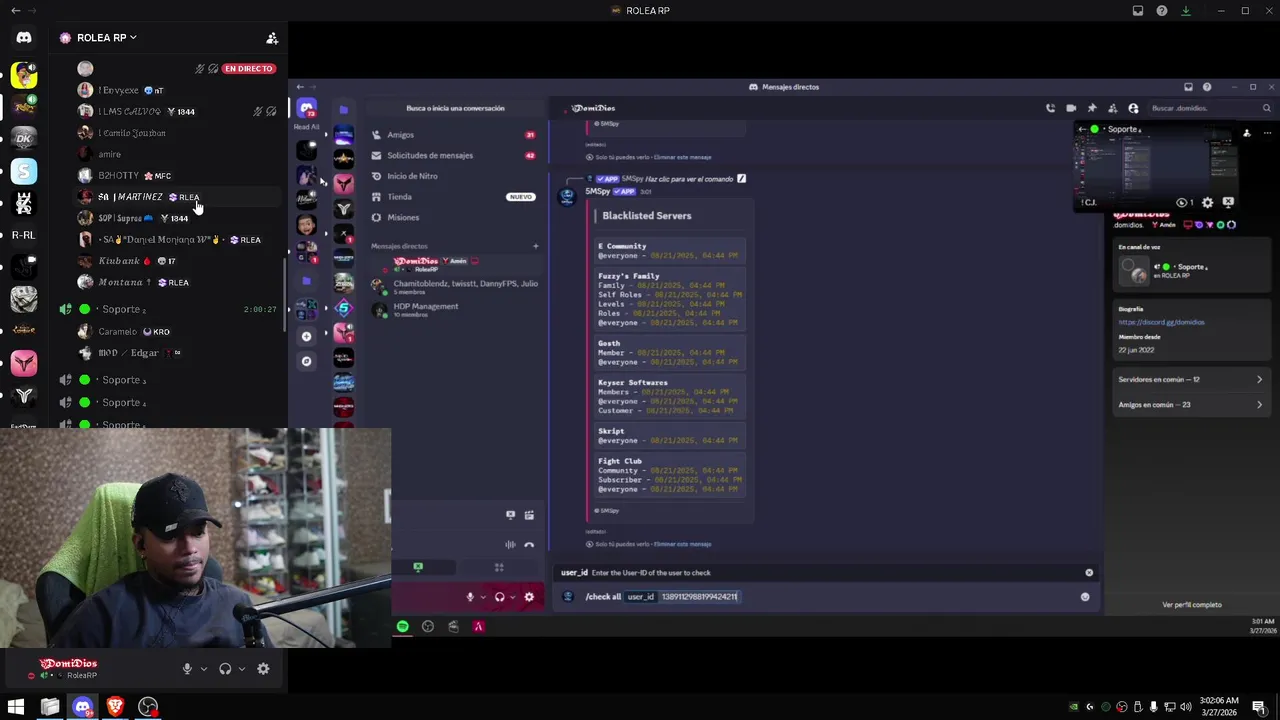Open Brave browser from Windows taskbar
Image resolution: width=1280 pixels, height=720 pixels.
115,707
